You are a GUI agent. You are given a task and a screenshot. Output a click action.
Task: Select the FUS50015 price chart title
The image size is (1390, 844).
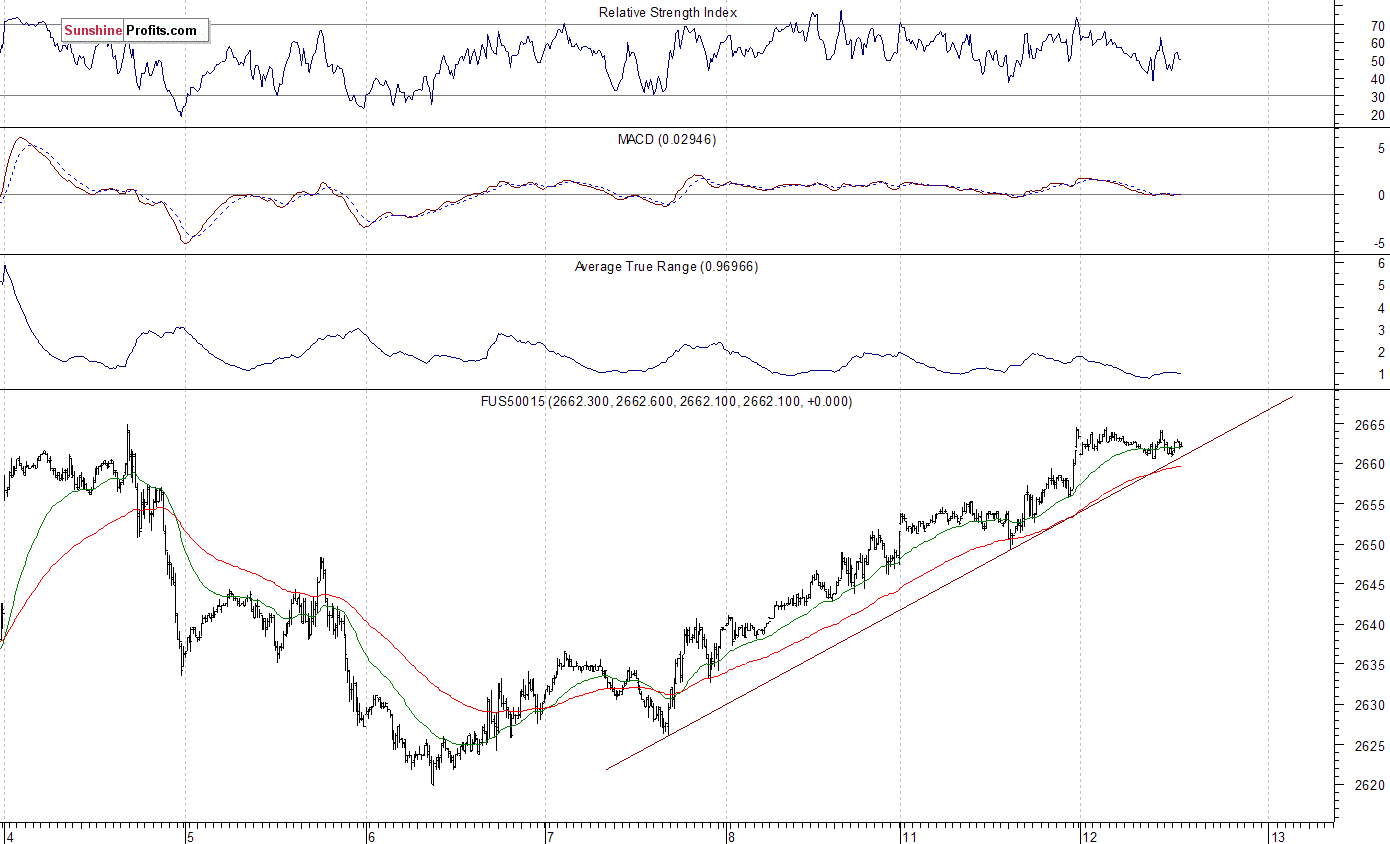pyautogui.click(x=667, y=401)
